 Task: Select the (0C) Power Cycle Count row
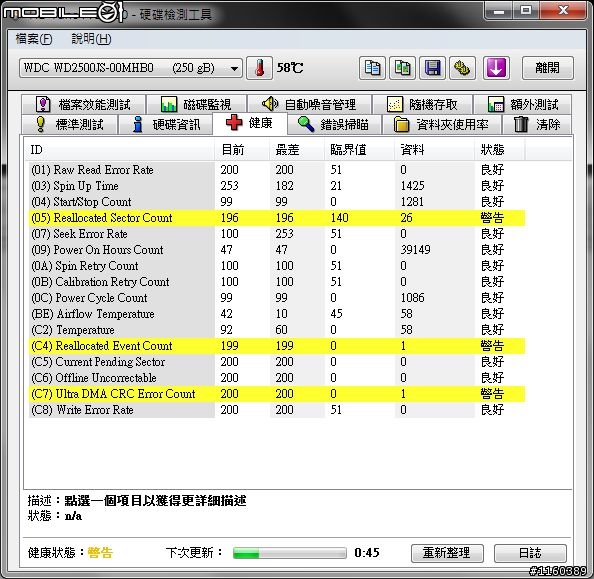point(277,298)
